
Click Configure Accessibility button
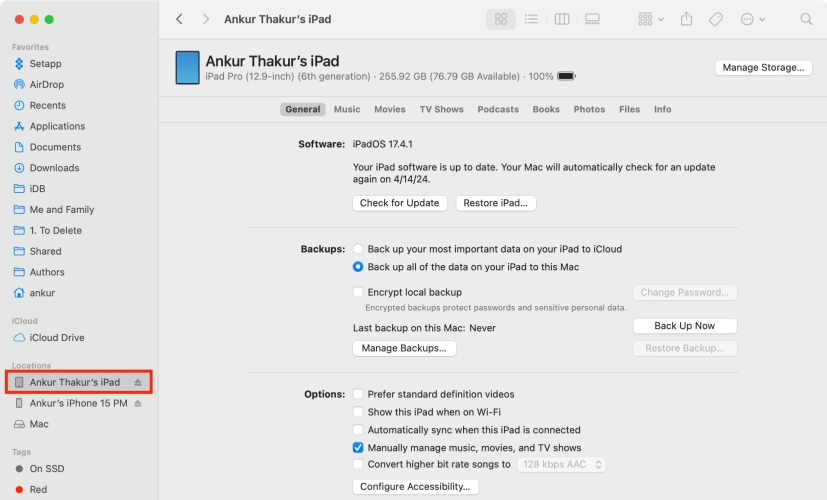tap(415, 486)
